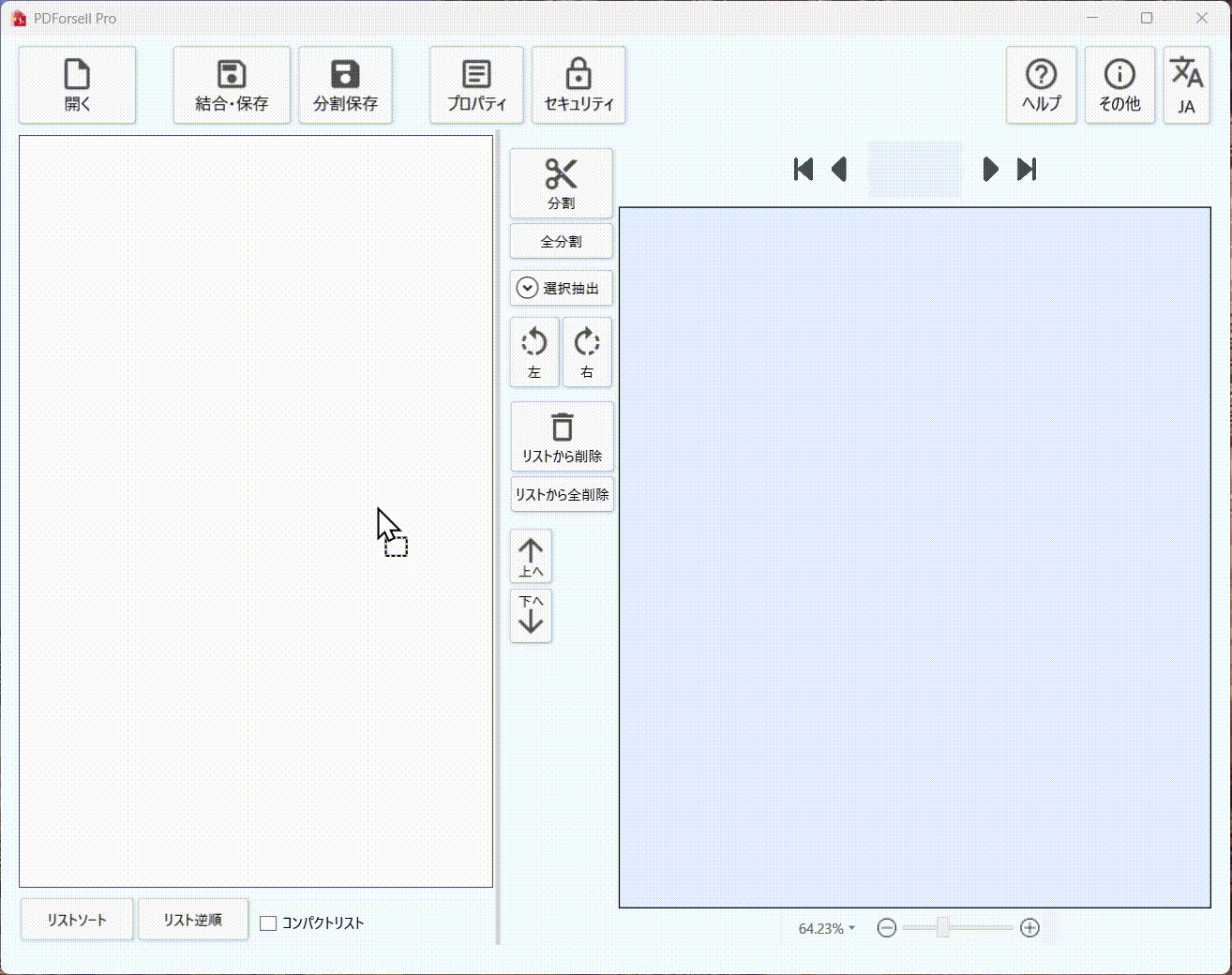Expand the 選択抽出 dropdown
This screenshot has height=975, width=1232.
click(561, 288)
